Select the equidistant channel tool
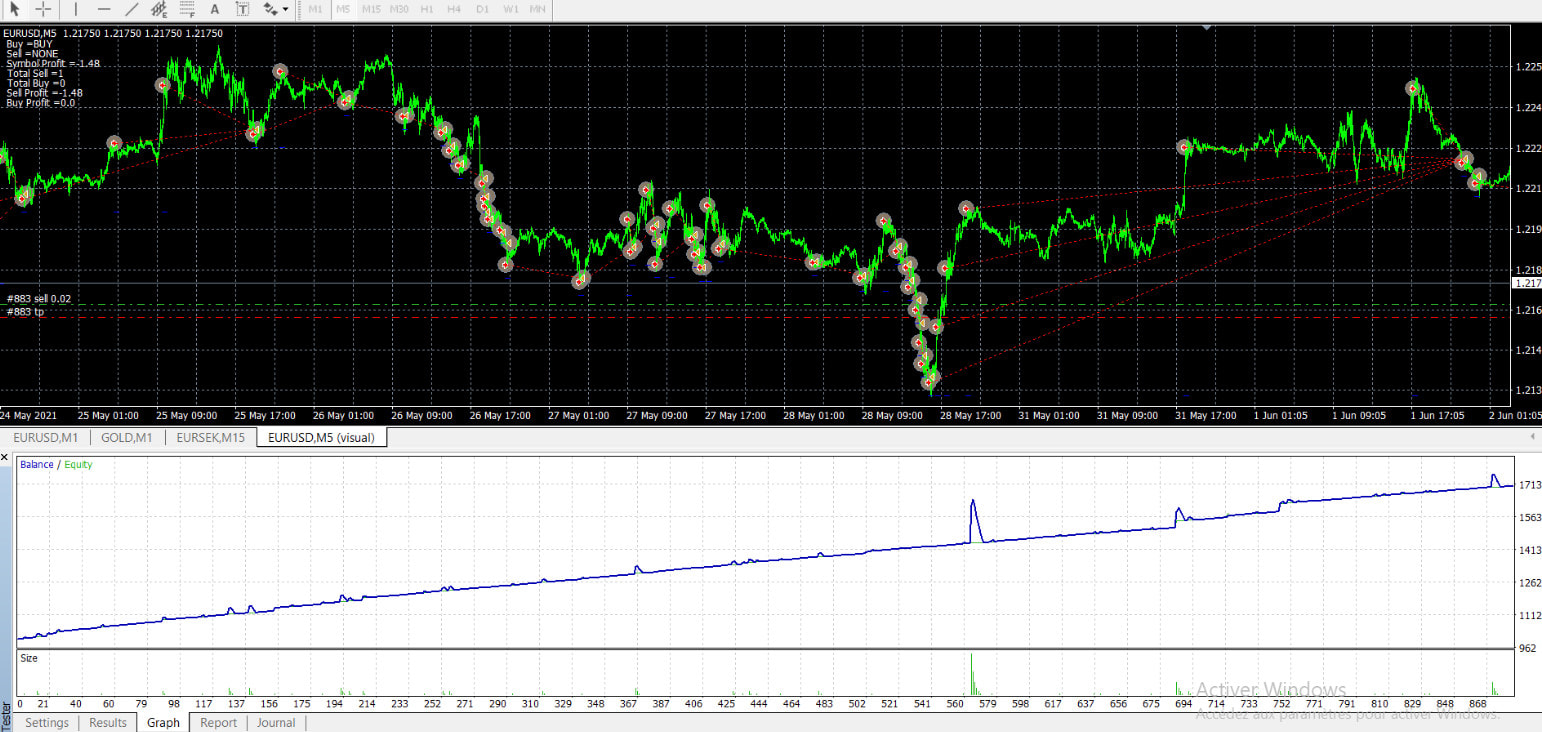The image size is (1542, 732). pyautogui.click(x=160, y=10)
